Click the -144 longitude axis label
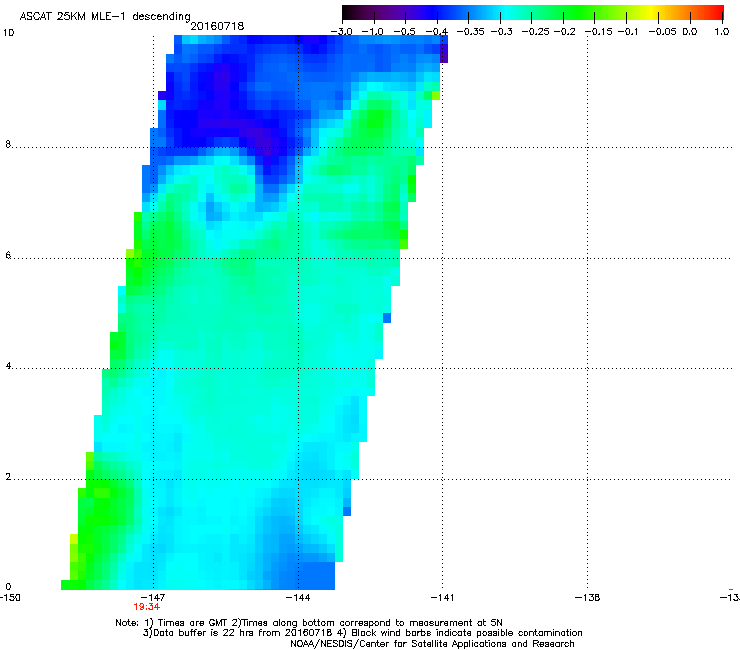Image resolution: width=740 pixels, height=650 pixels. pos(298,598)
